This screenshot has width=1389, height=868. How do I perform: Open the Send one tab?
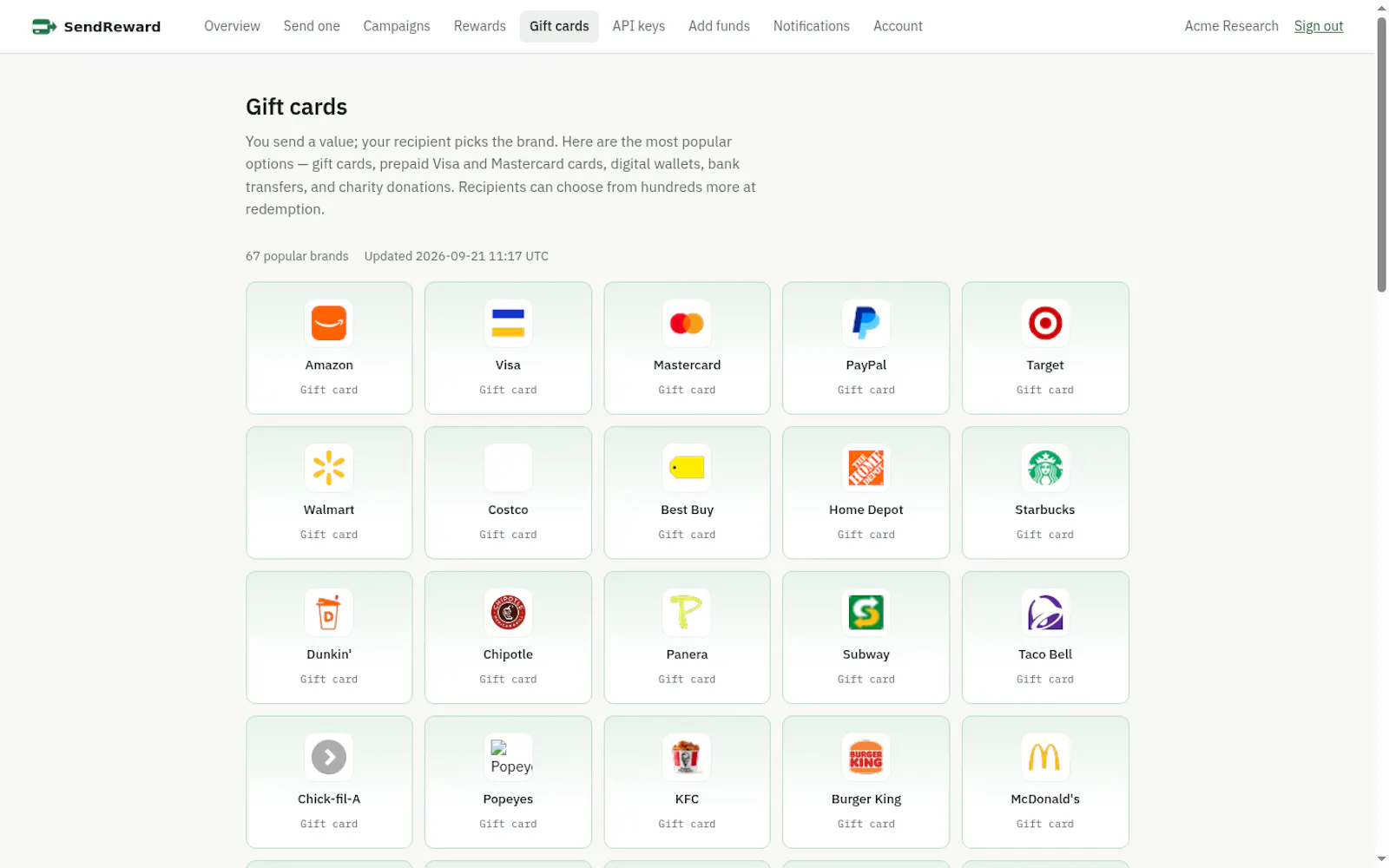[312, 26]
